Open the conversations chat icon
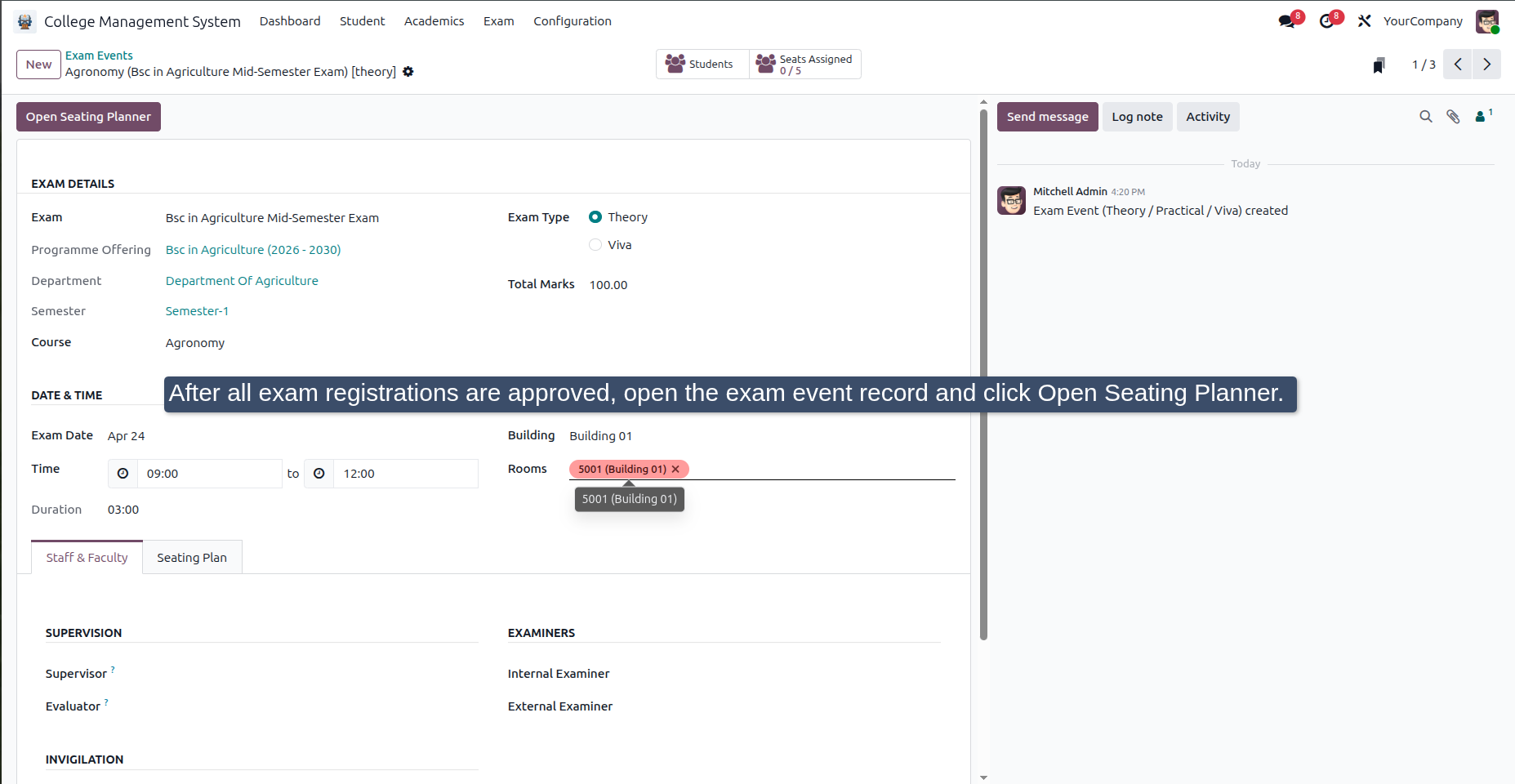Screen dimensions: 1515x784 (1287, 21)
